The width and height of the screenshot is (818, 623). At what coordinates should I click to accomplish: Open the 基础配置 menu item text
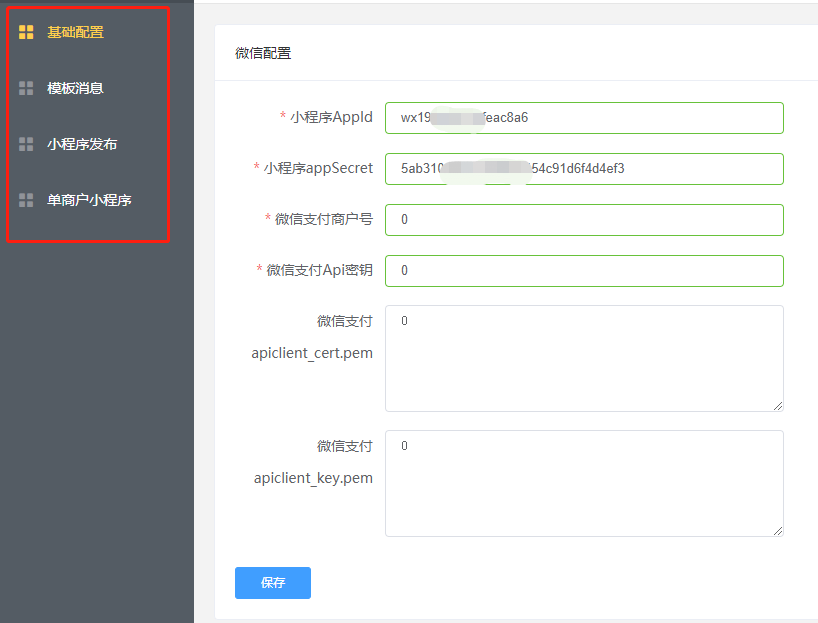click(x=75, y=32)
